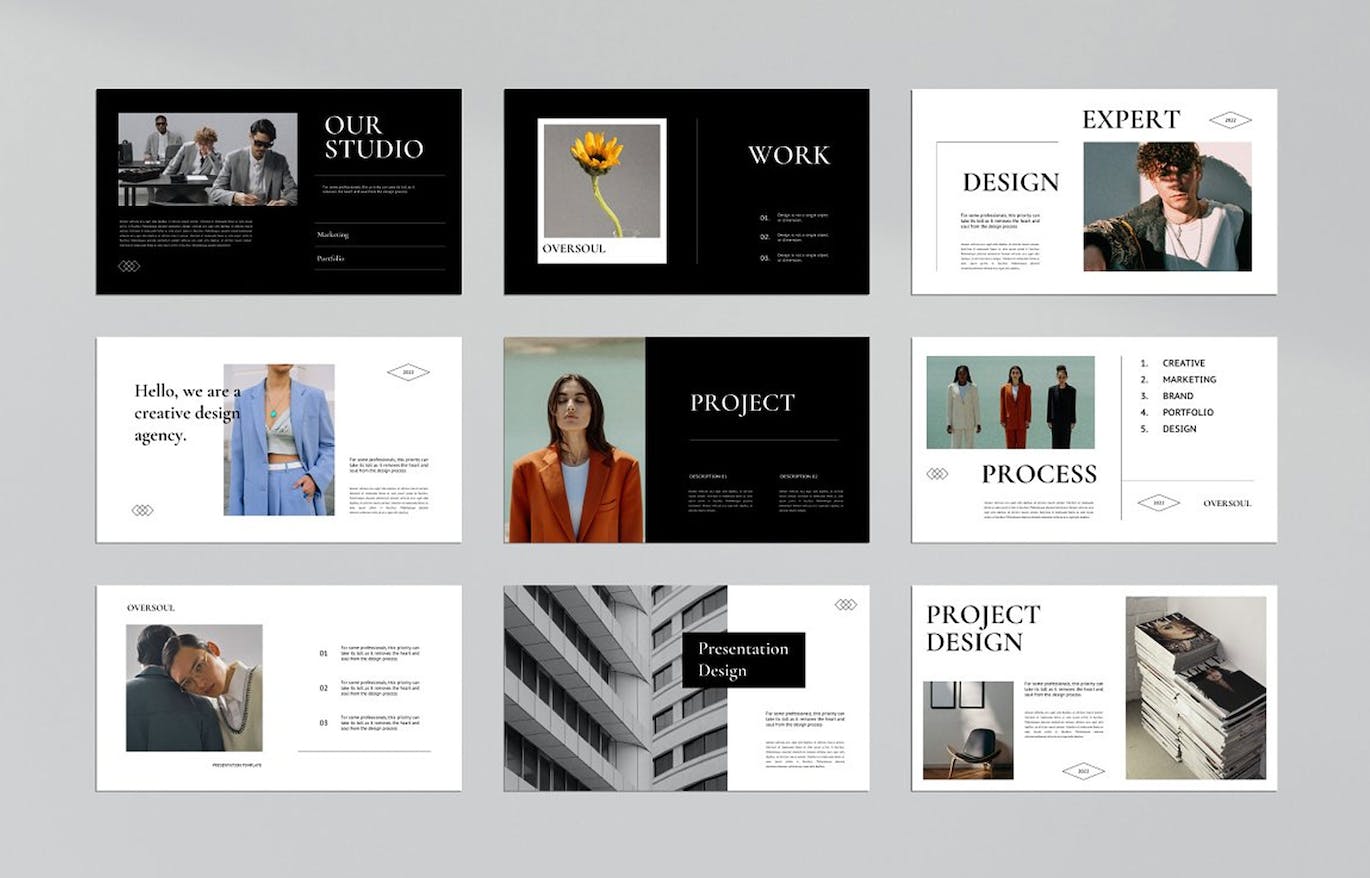Viewport: 1370px width, 878px height.
Task: Click the diamond badge on the creative agency slide
Action: point(408,372)
